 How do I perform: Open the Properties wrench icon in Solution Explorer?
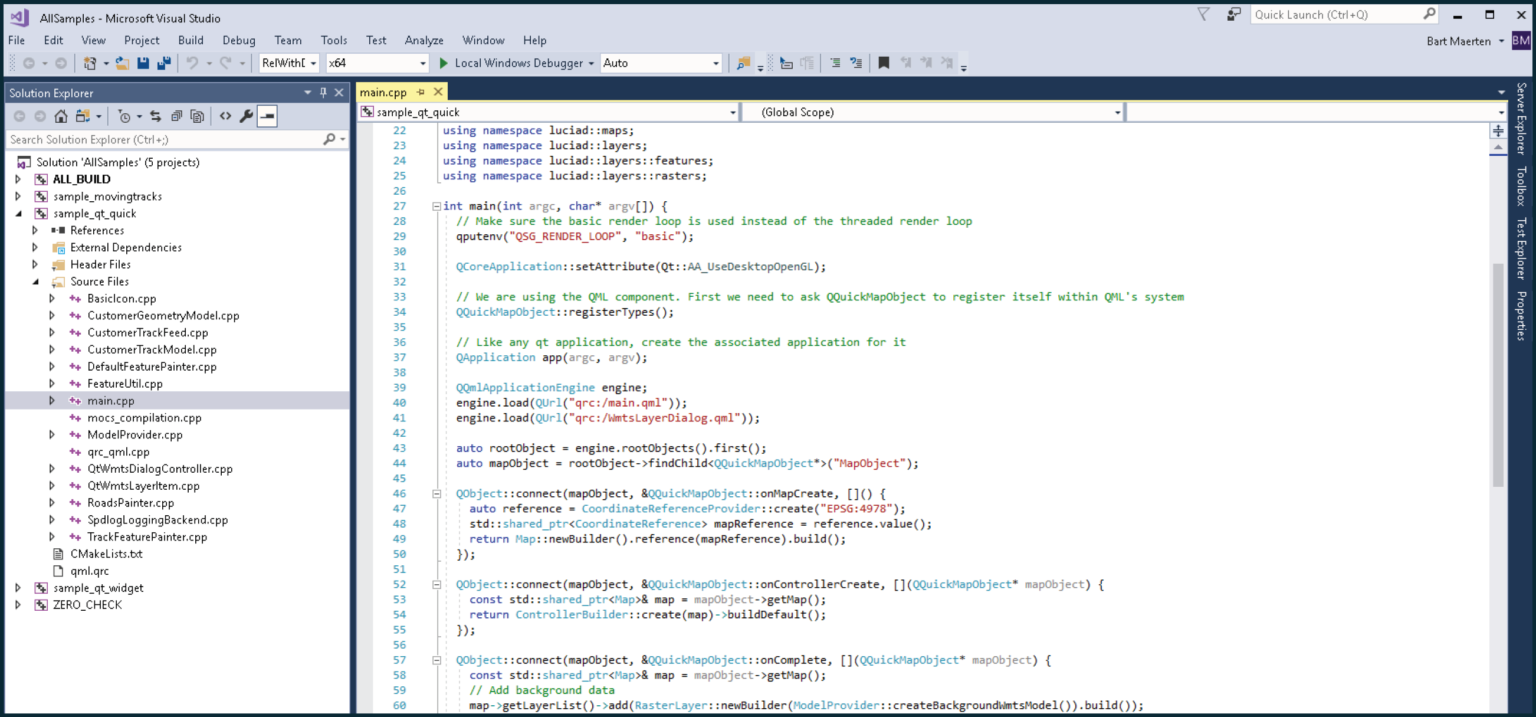tap(246, 115)
